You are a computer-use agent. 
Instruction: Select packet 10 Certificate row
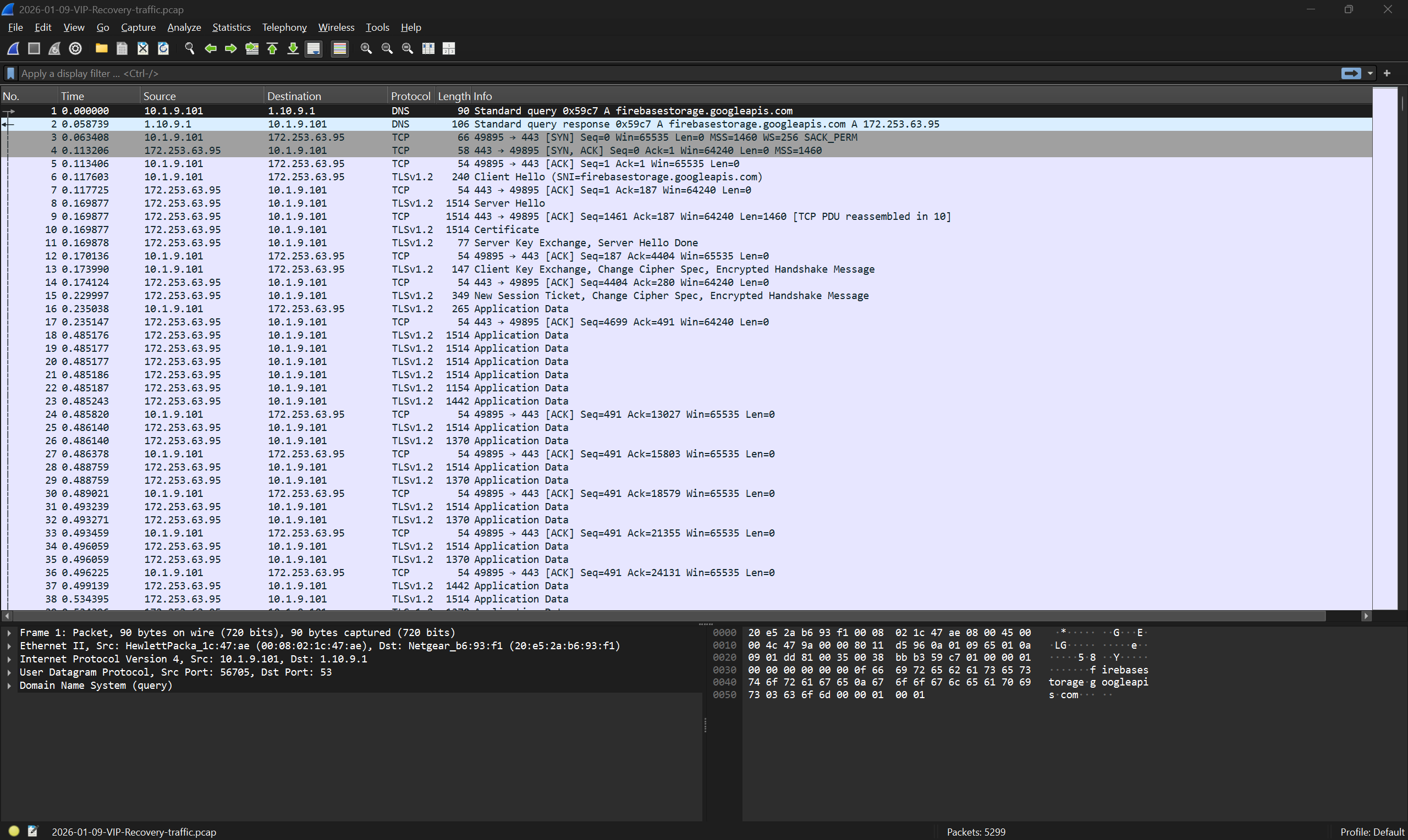[x=687, y=230]
